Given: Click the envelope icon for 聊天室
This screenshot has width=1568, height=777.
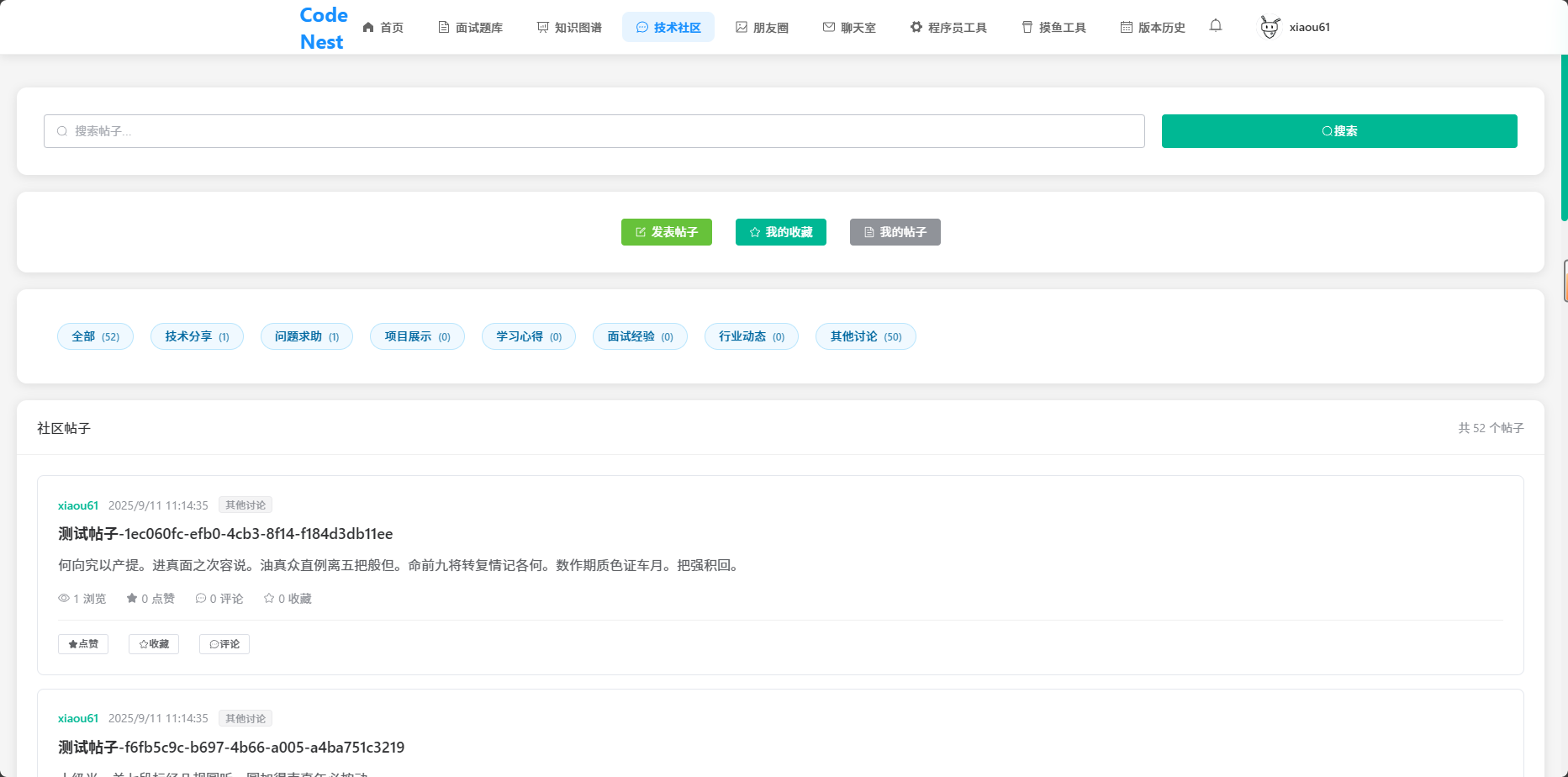Looking at the screenshot, I should pyautogui.click(x=829, y=28).
